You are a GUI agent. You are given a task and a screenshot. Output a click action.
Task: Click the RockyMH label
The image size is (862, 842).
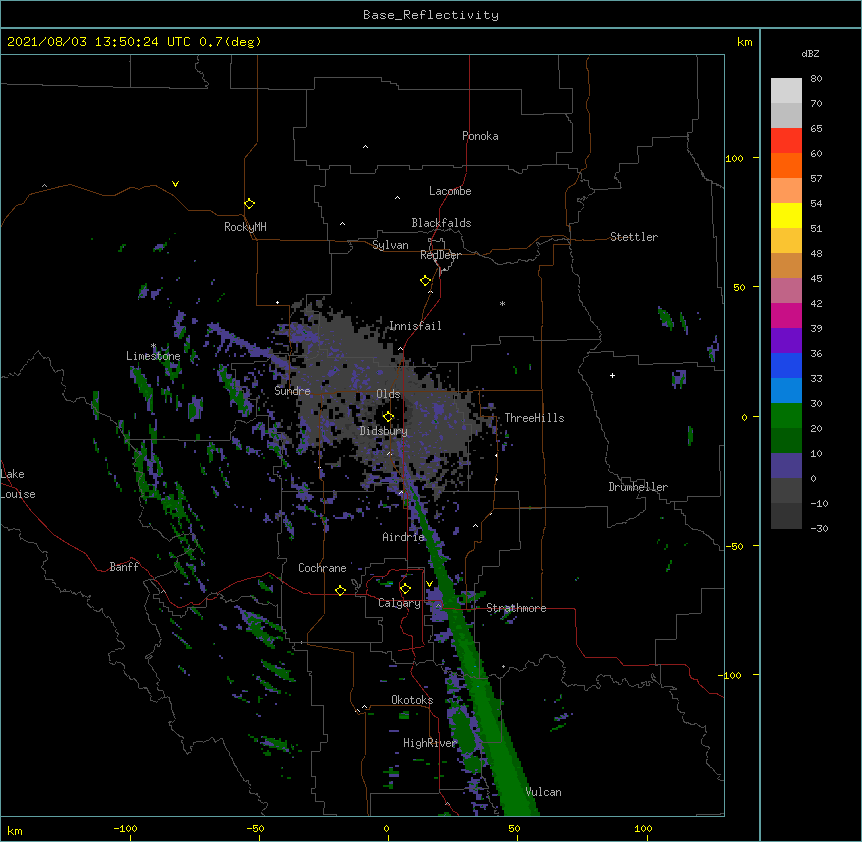245,227
